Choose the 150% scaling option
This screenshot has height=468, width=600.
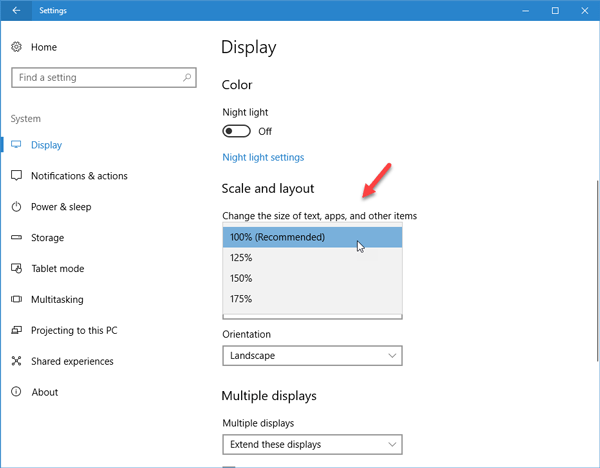pyautogui.click(x=311, y=278)
